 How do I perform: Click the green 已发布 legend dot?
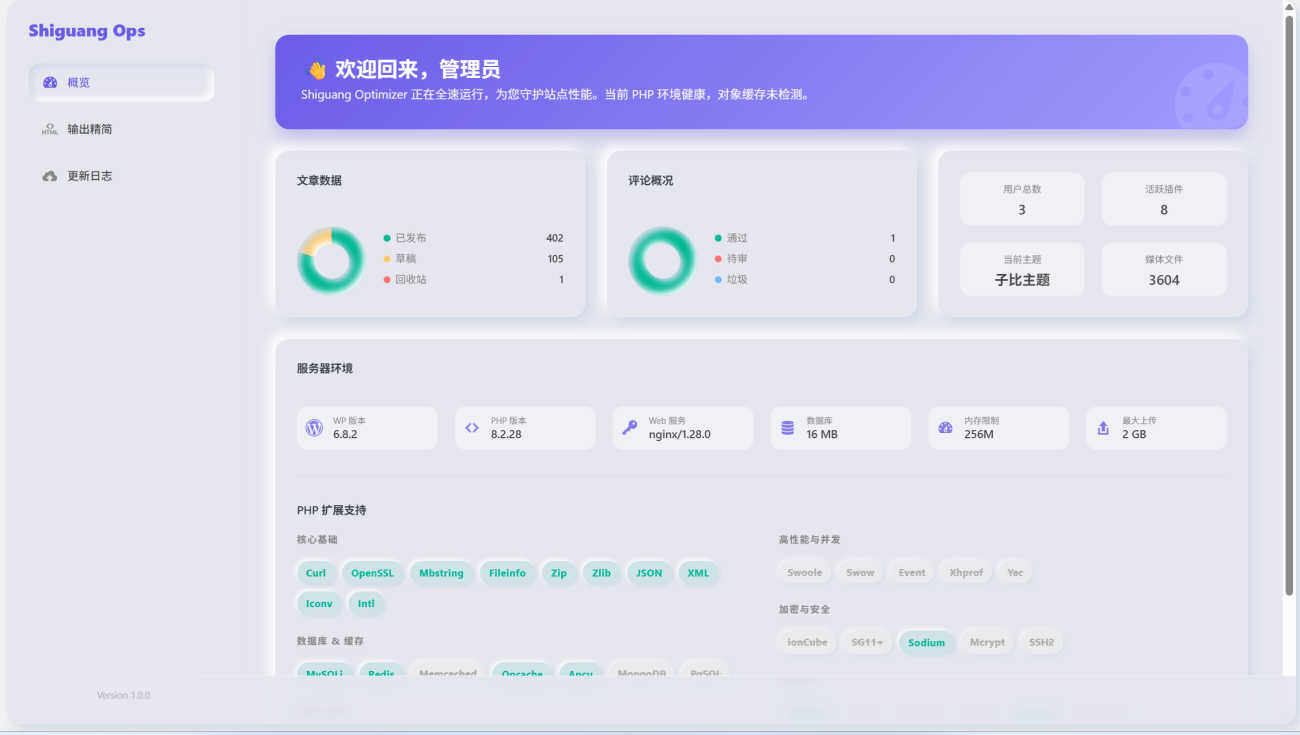[387, 238]
